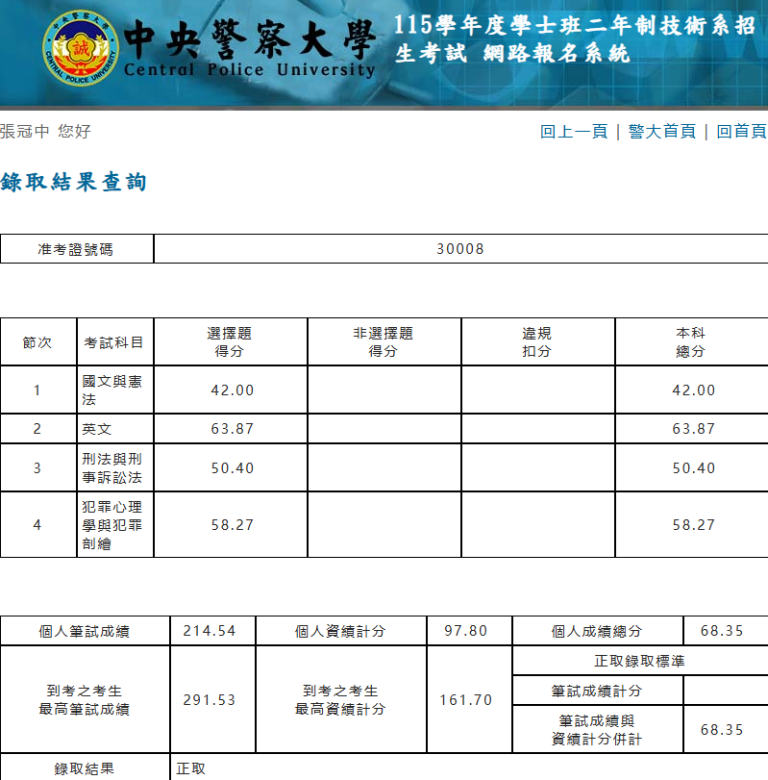Click the 42.00 subject total in 本科總分 column
Viewport: 768px width, 780px height.
point(693,390)
